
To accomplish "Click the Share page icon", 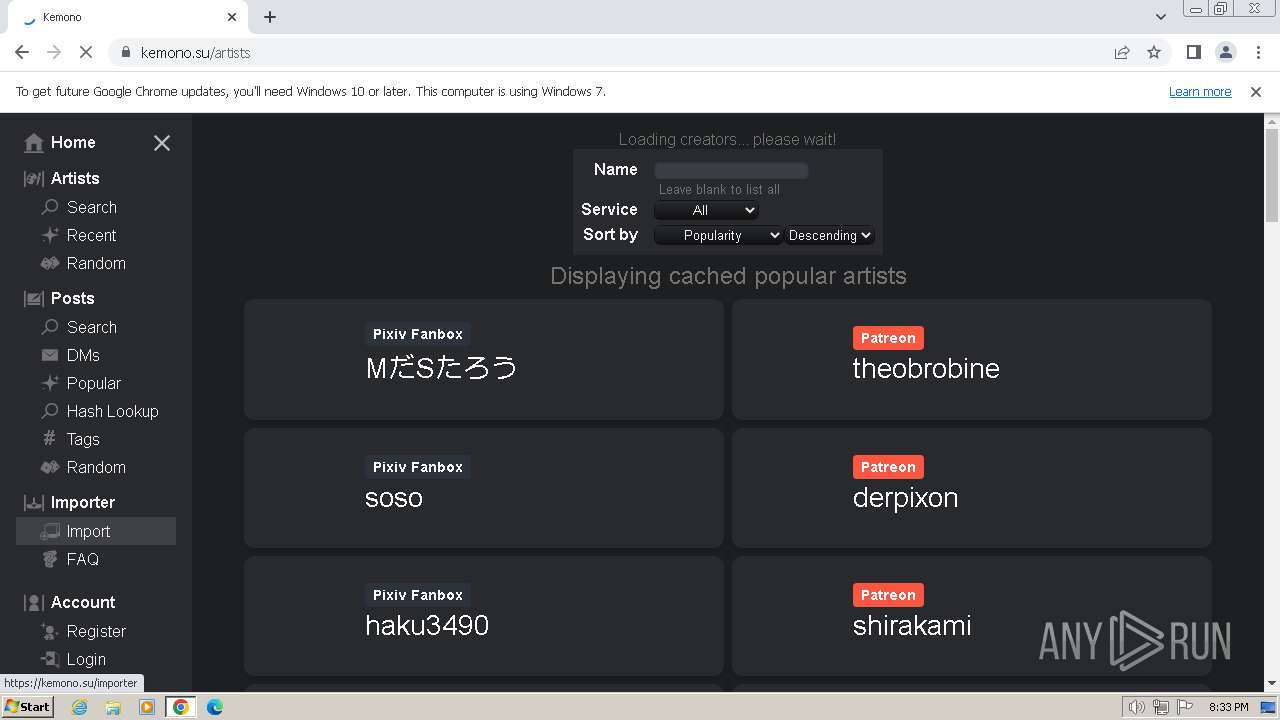I will pyautogui.click(x=1122, y=52).
